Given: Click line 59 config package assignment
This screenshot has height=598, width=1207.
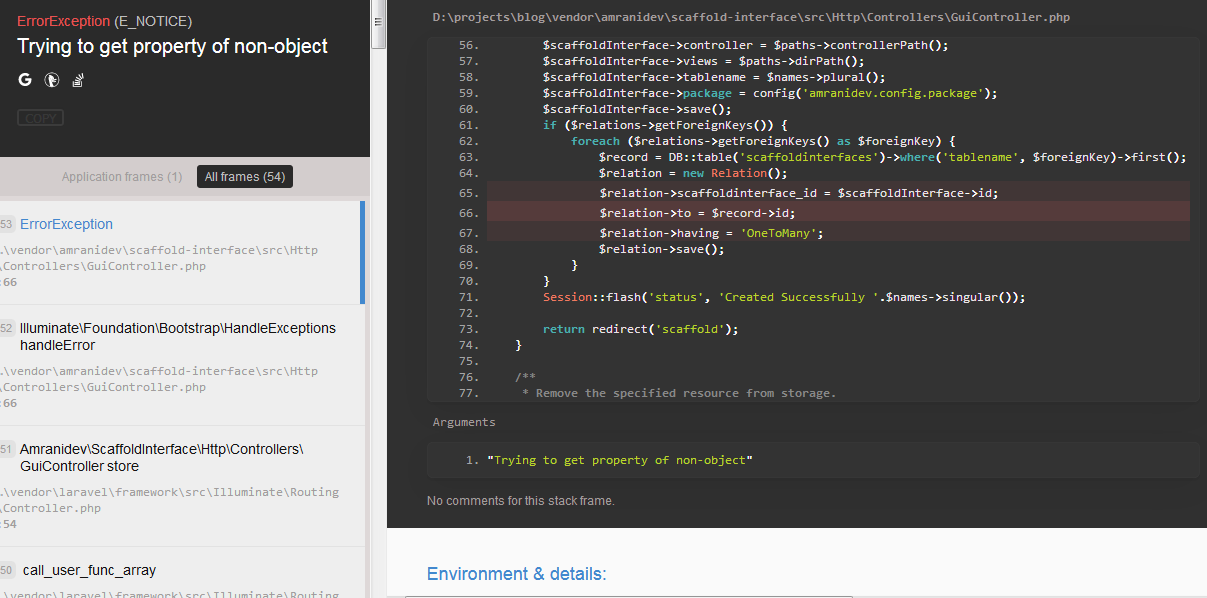Looking at the screenshot, I should 770,93.
